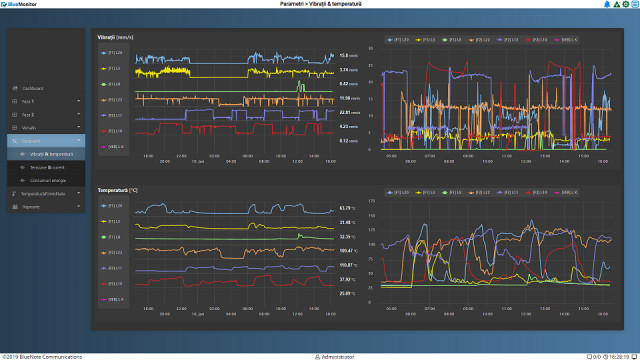
Task: Toggle yellow [F1] L3 in Vibrații side legend
Action: 111,69
